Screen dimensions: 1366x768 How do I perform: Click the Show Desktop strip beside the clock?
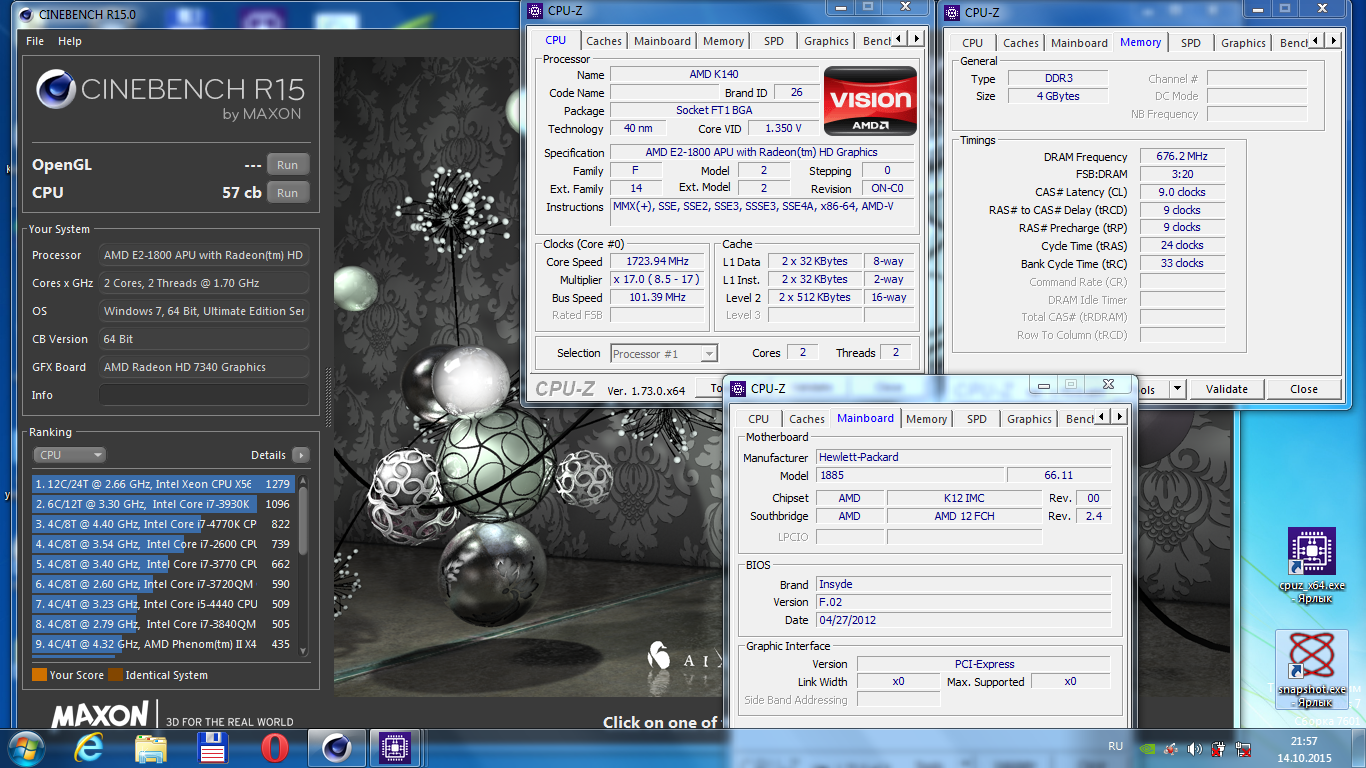pyautogui.click(x=1358, y=748)
